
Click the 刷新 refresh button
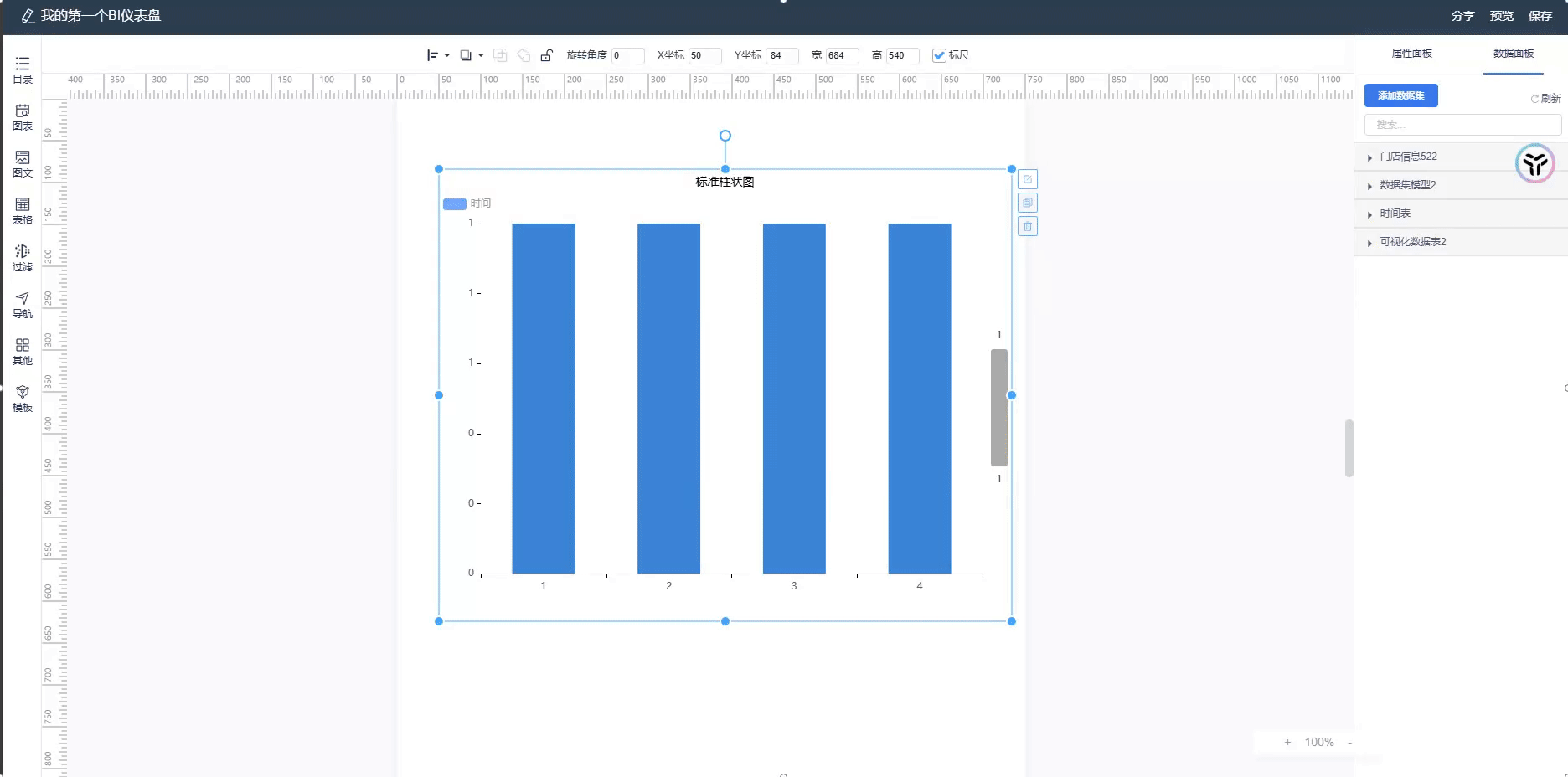[x=1545, y=99]
